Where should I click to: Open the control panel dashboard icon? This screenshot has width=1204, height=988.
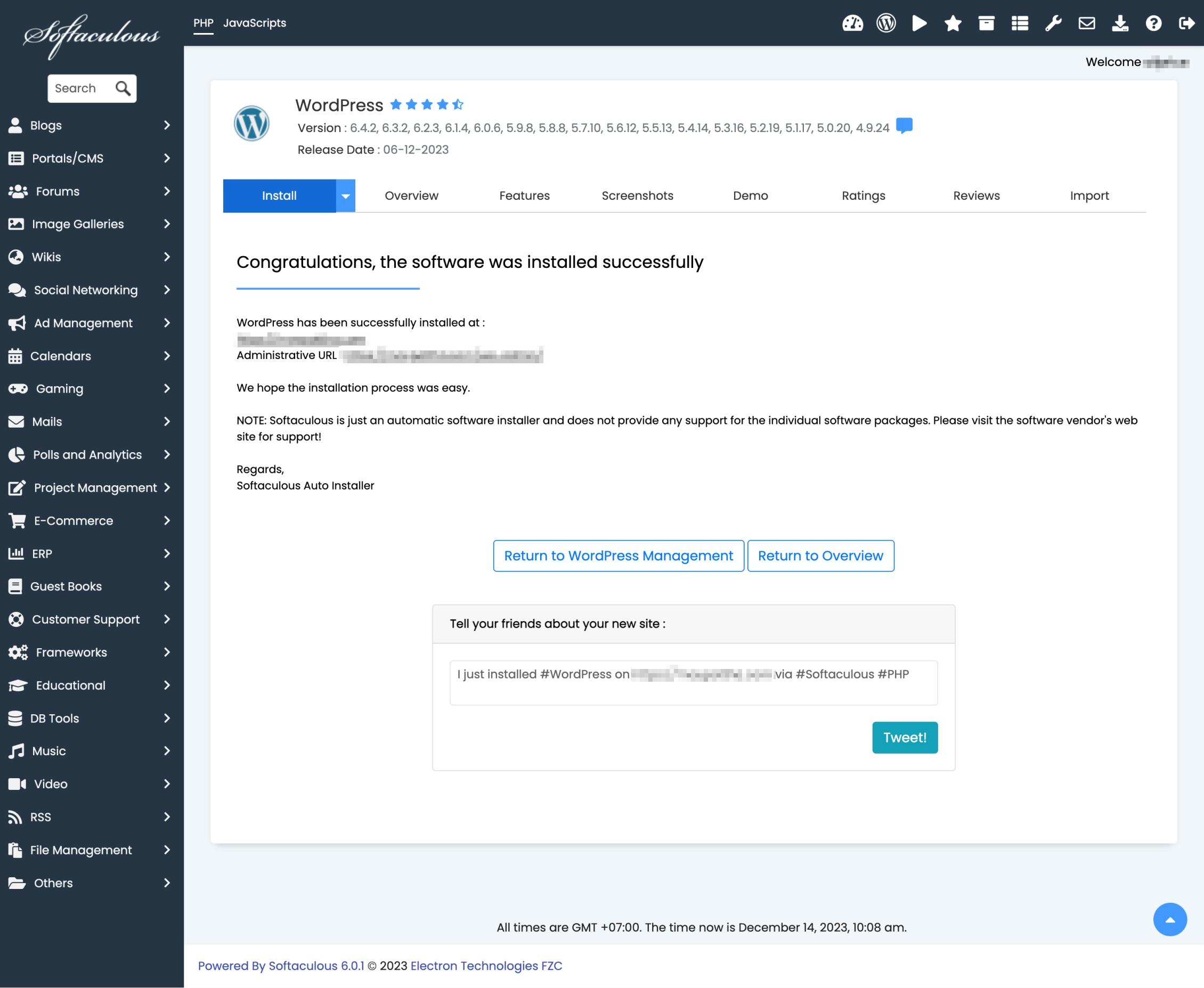point(852,23)
